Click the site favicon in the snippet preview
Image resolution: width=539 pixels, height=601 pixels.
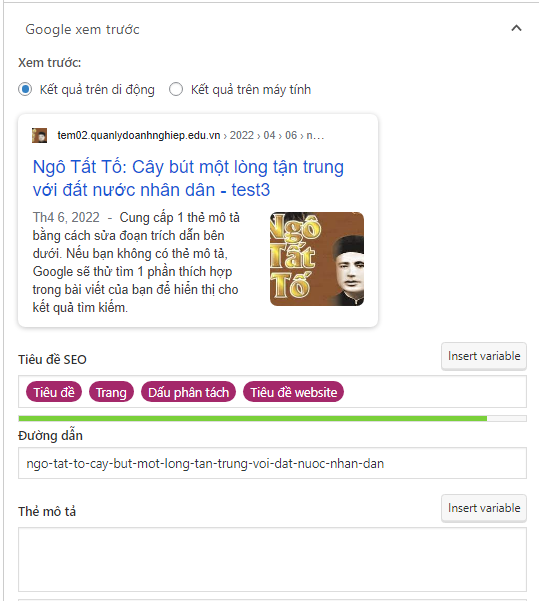[x=39, y=136]
